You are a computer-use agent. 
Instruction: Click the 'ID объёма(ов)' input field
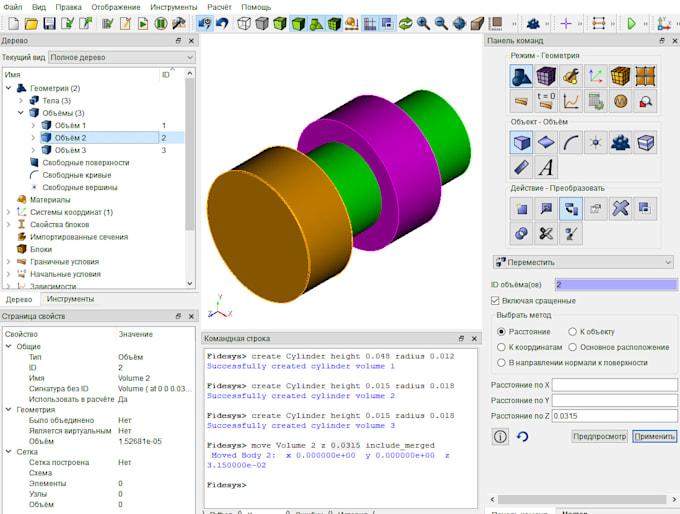[x=616, y=285]
